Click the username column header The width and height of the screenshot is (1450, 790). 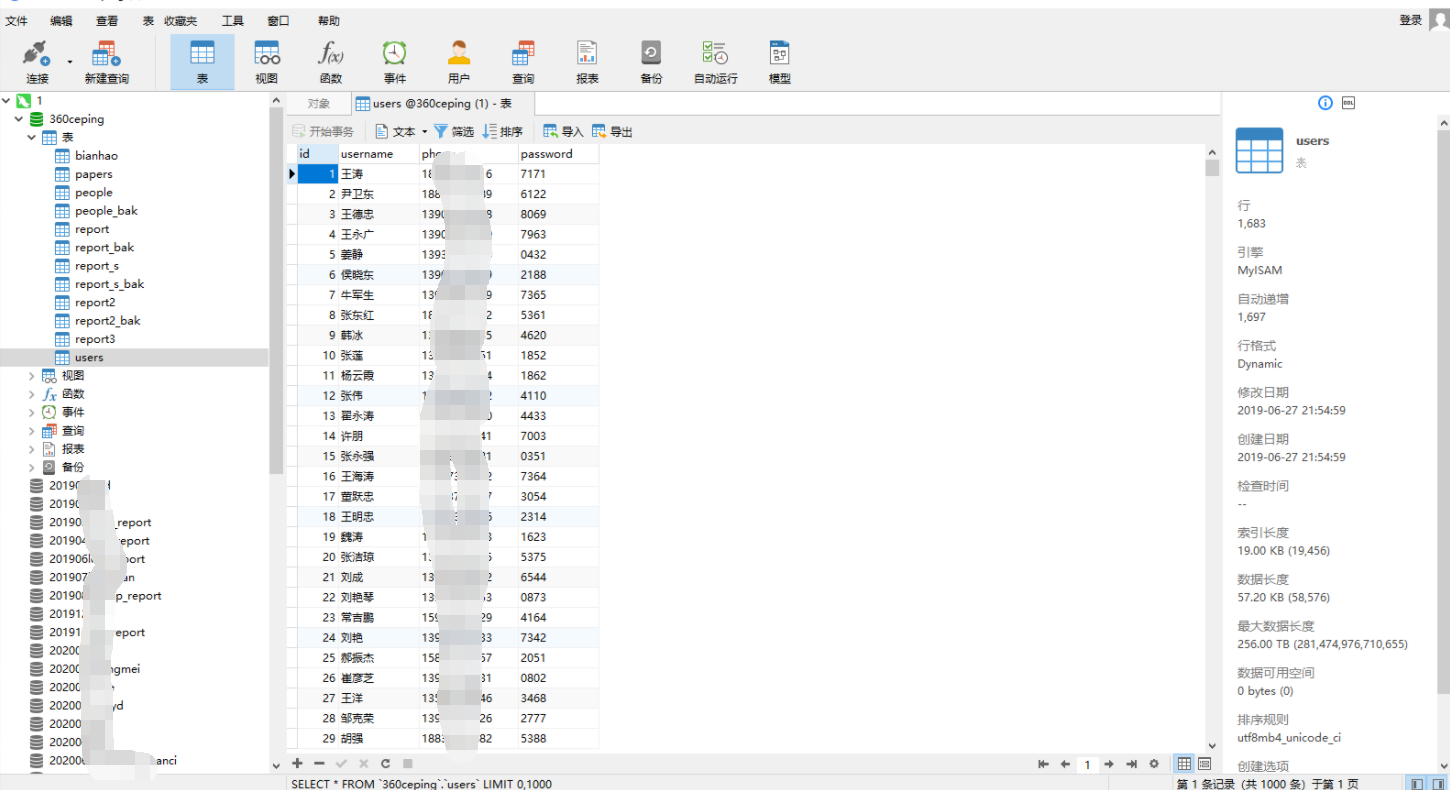[378, 154]
